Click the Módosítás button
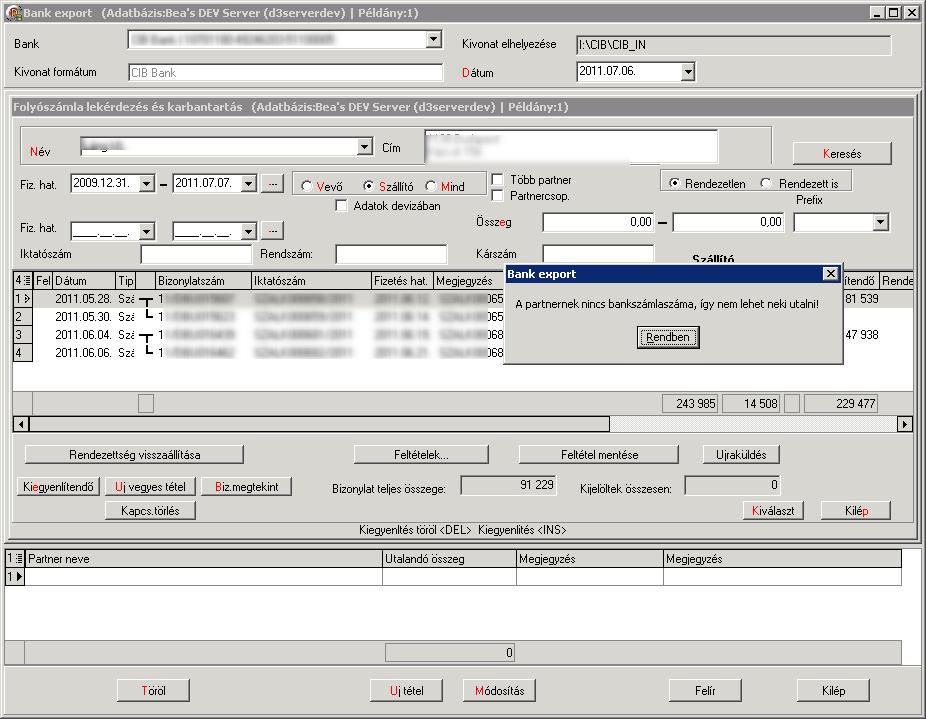The image size is (926, 719). (499, 690)
